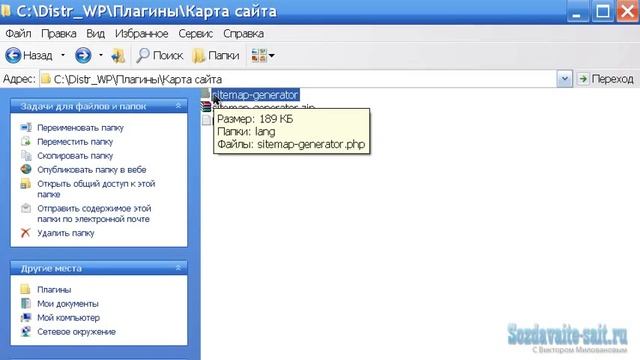Minimize the explorer window
Screen dimensions: 640x360
point(577,11)
